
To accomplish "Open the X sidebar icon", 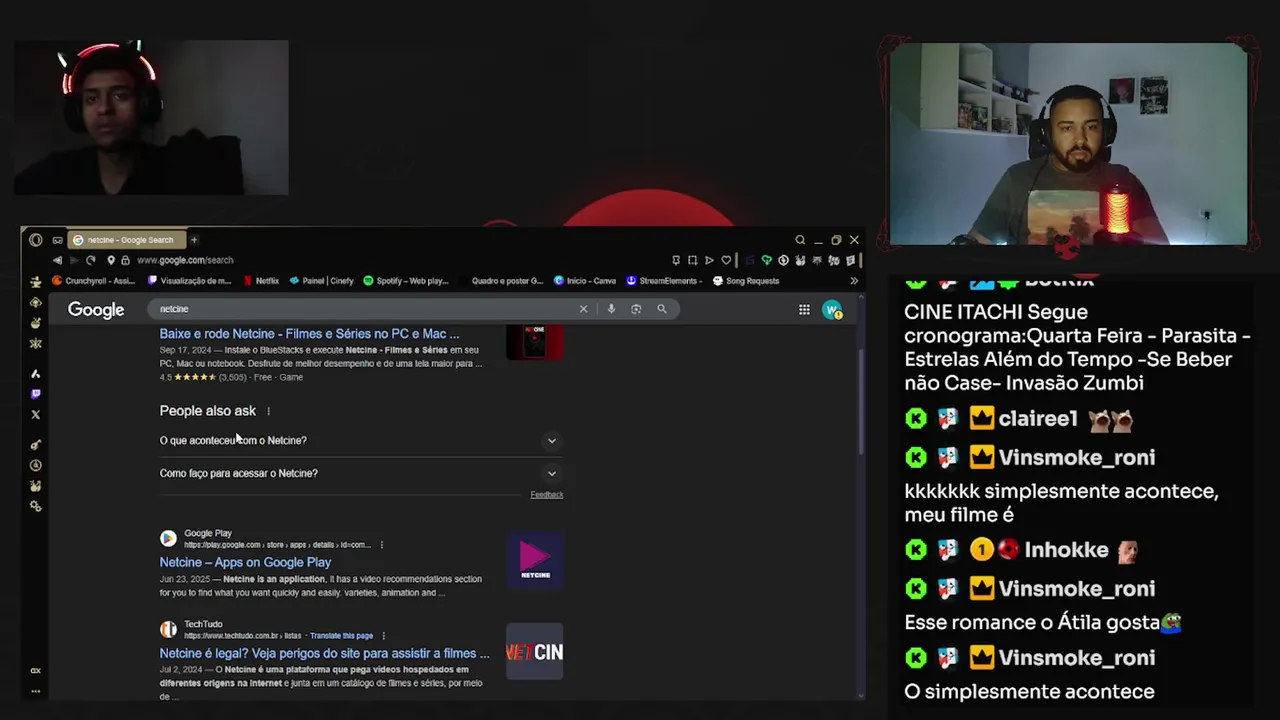I will click(36, 414).
